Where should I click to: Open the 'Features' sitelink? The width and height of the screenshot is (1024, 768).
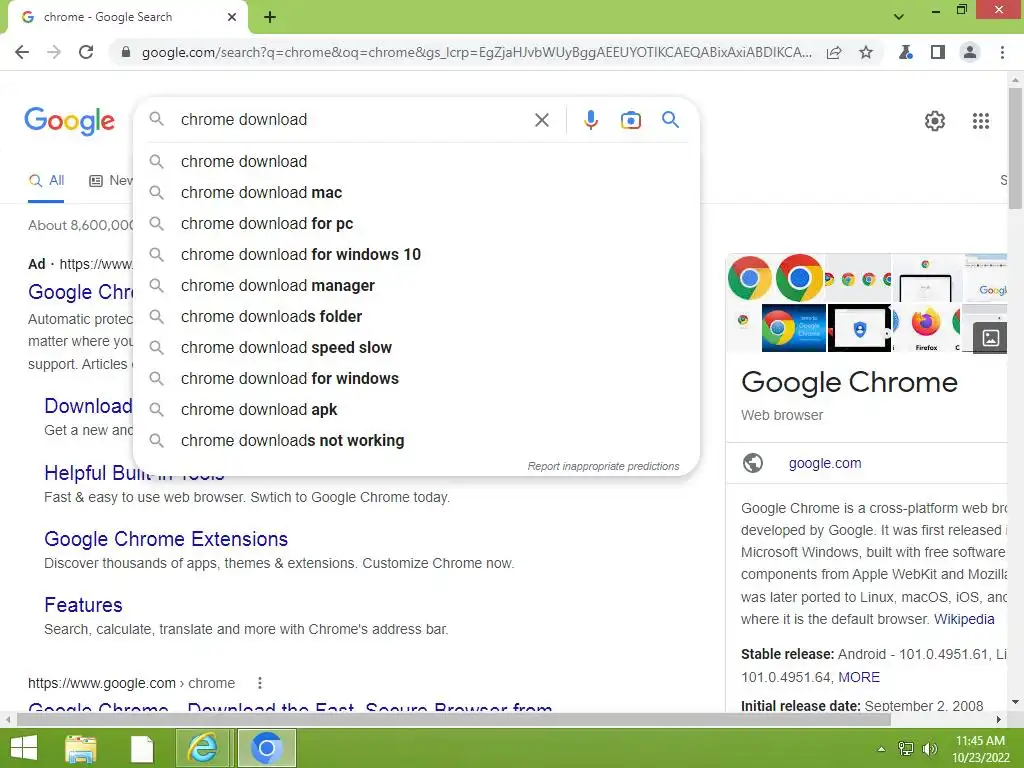pyautogui.click(x=83, y=605)
